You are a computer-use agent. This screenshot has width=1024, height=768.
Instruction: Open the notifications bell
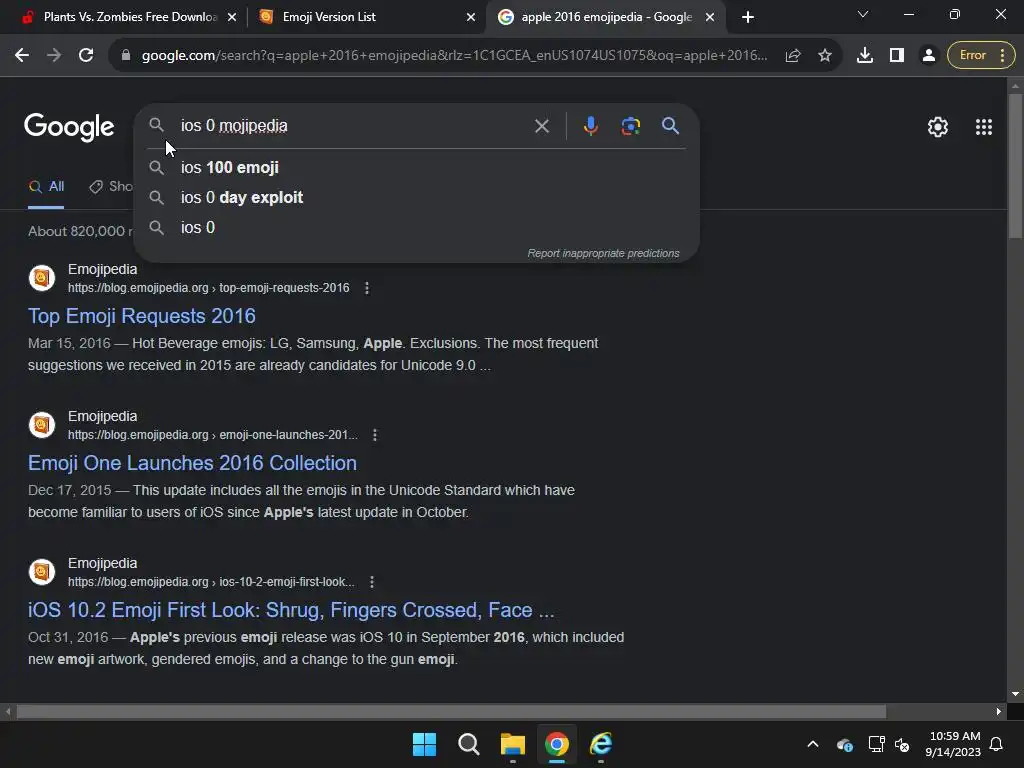click(x=997, y=744)
